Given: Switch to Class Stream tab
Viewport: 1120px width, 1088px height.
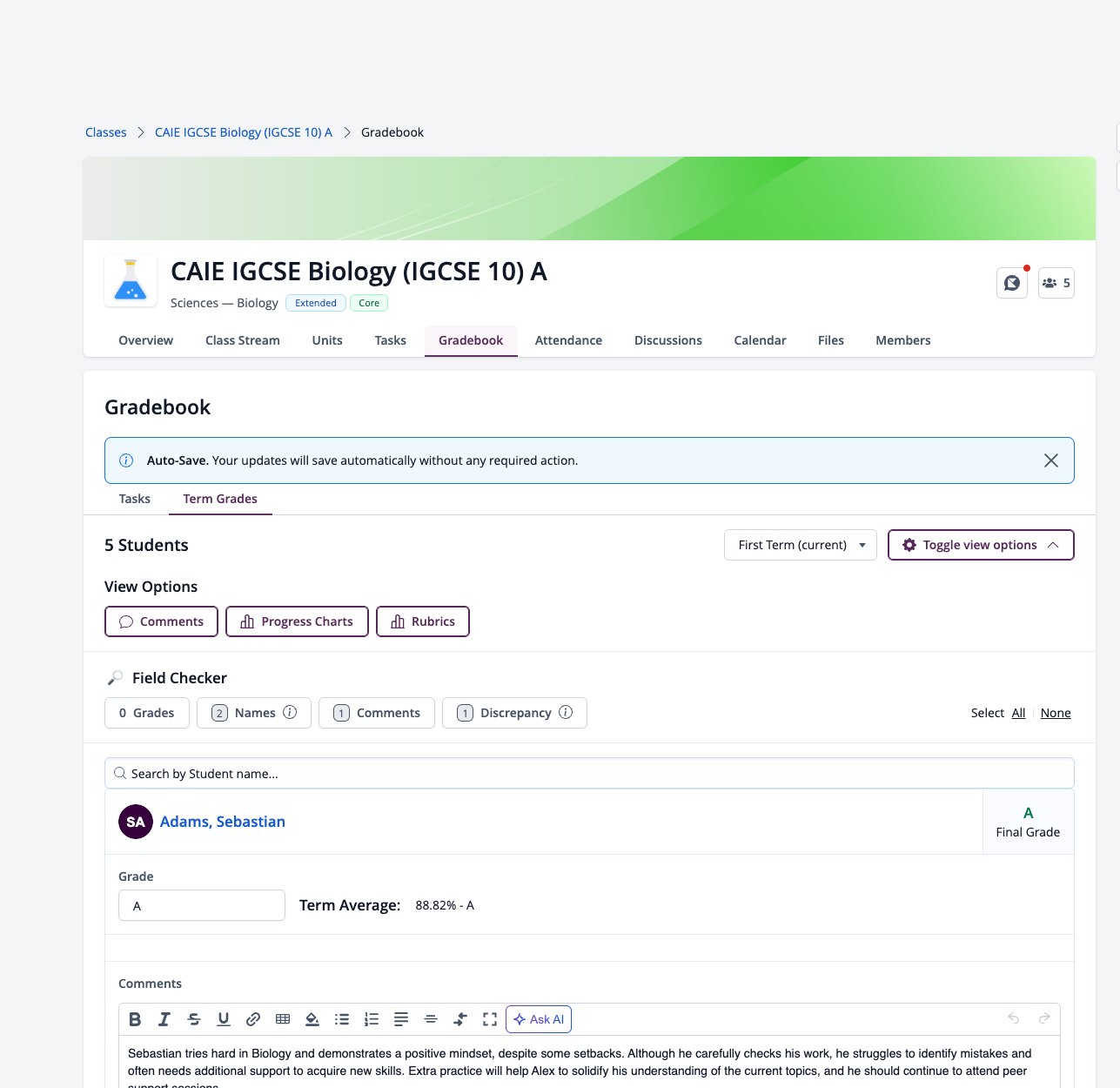Looking at the screenshot, I should (x=243, y=340).
